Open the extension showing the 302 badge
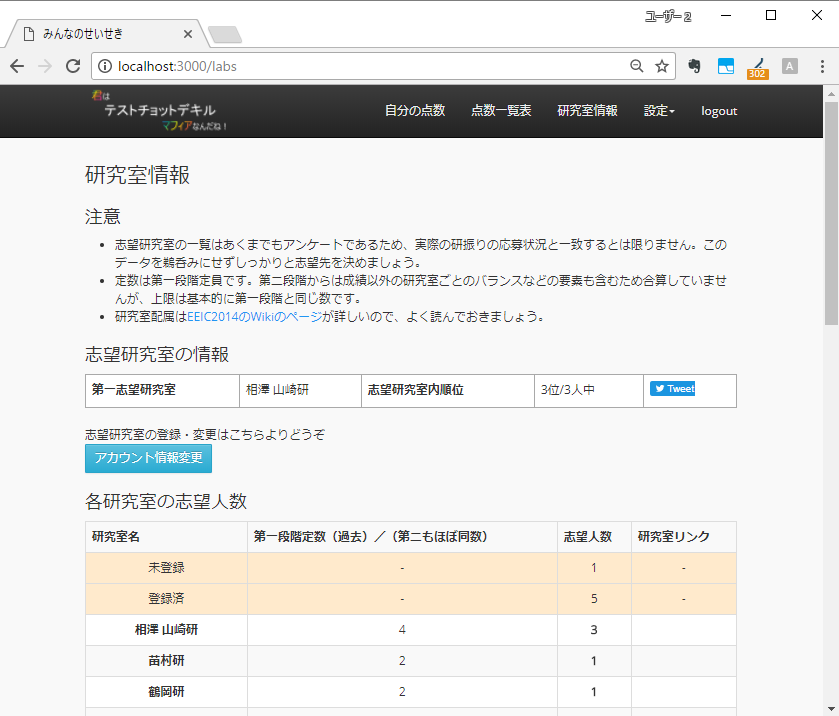Viewport: 839px width, 716px height. click(x=758, y=68)
